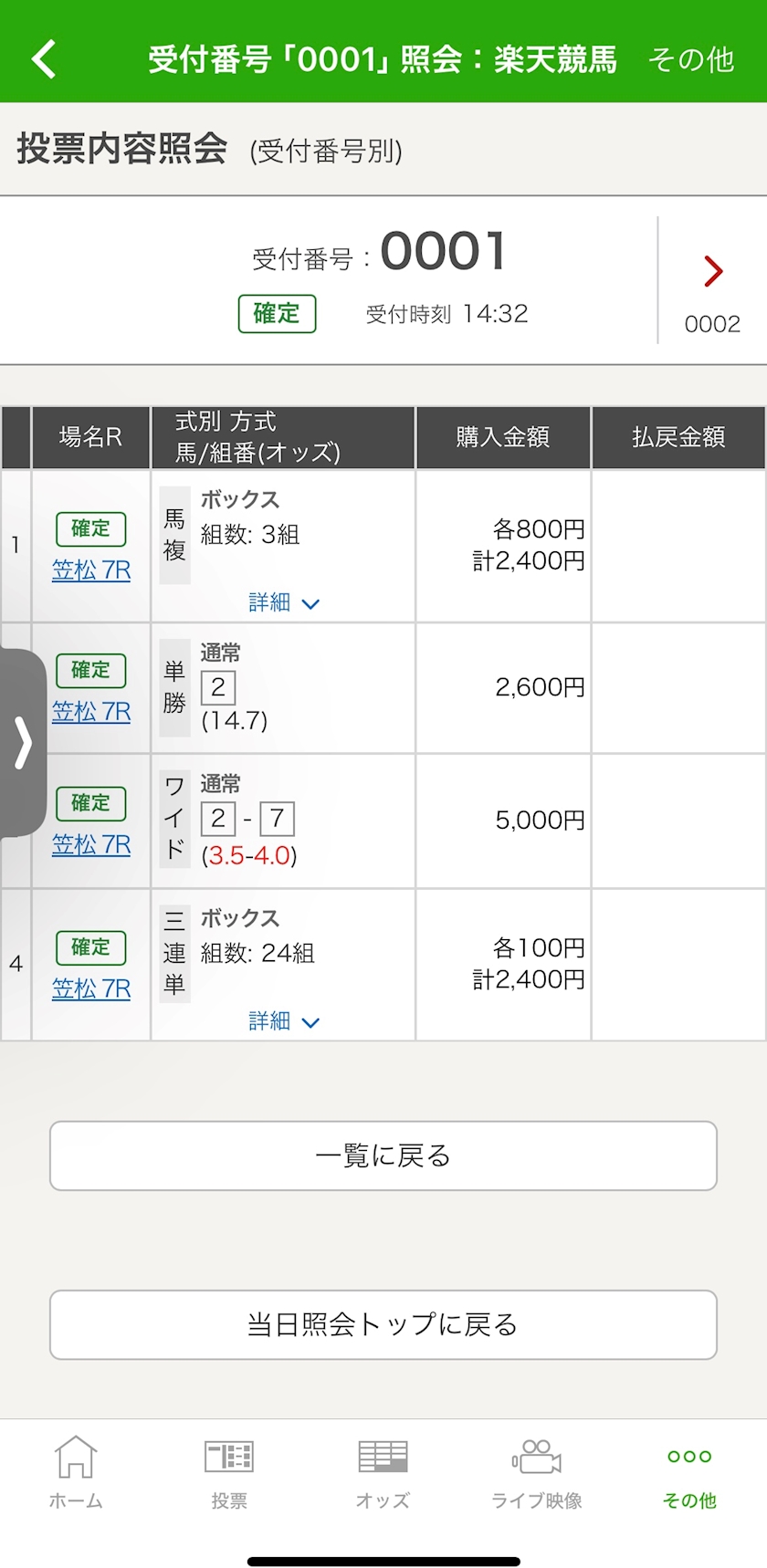Expand 詳細 for the 馬複 box bet
This screenshot has height=1568, width=767.
tap(283, 602)
